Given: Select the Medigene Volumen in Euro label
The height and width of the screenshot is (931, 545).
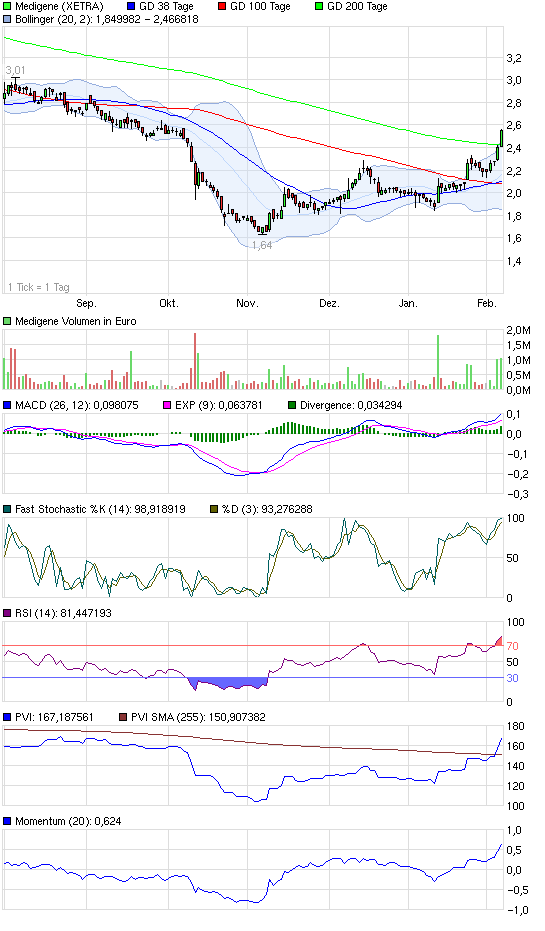Looking at the screenshot, I should [x=75, y=321].
